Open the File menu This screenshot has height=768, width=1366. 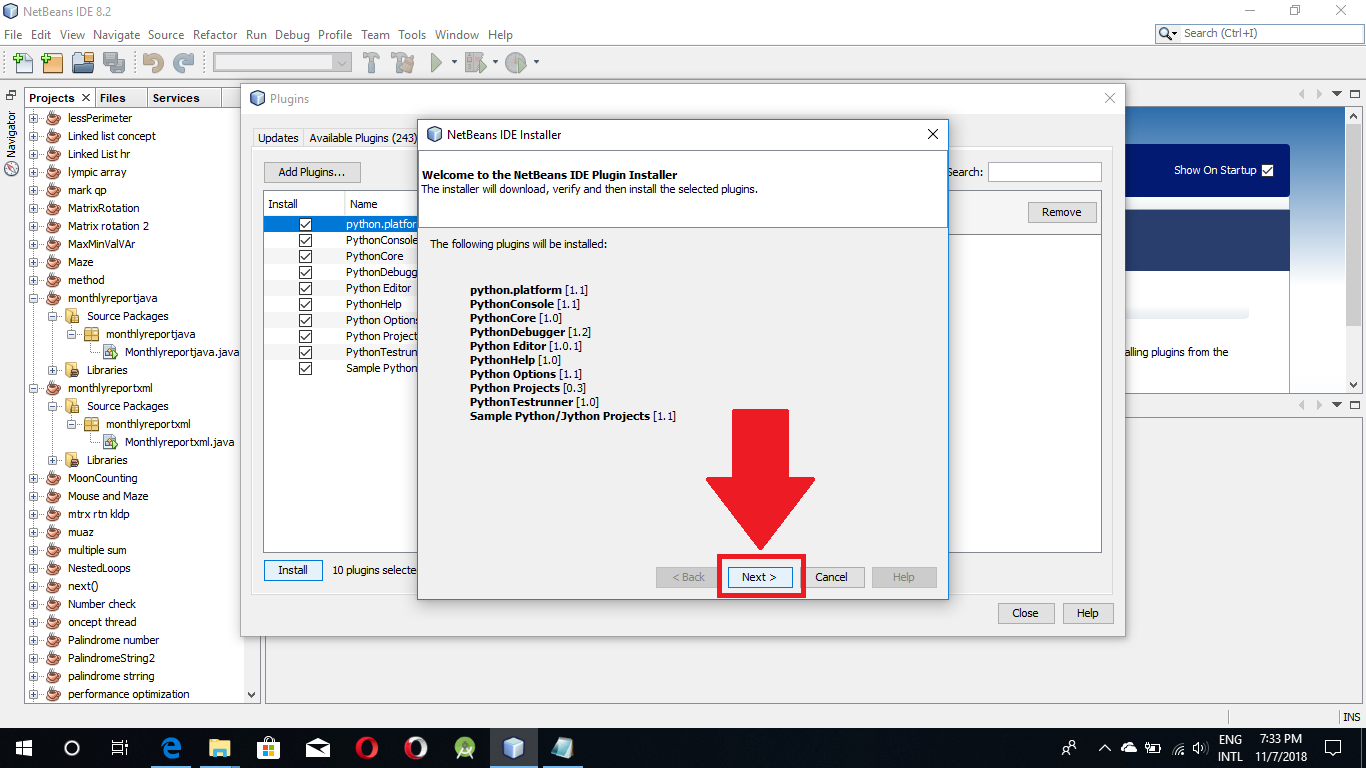click(x=13, y=34)
